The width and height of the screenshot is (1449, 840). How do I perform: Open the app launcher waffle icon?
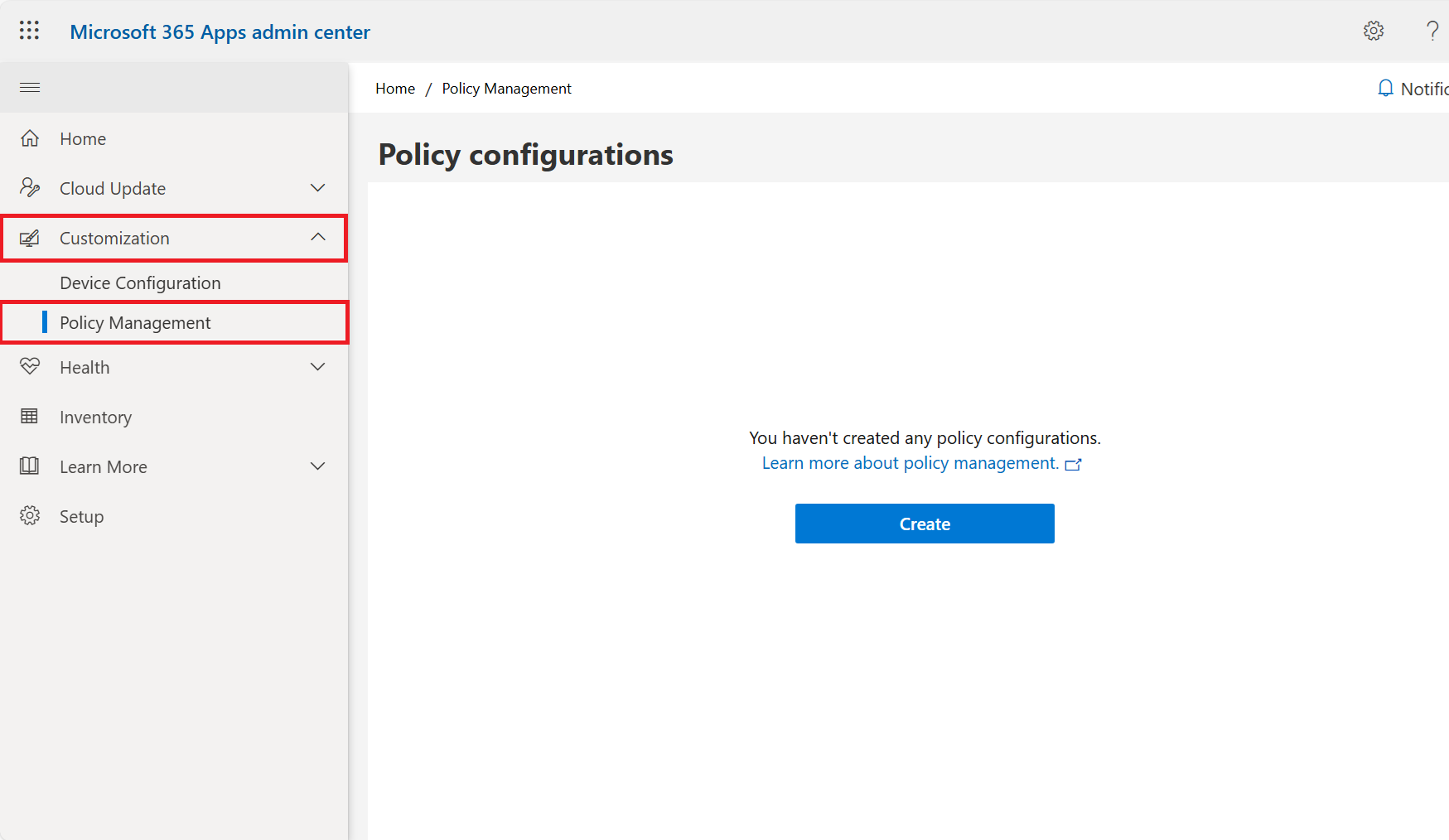point(29,31)
